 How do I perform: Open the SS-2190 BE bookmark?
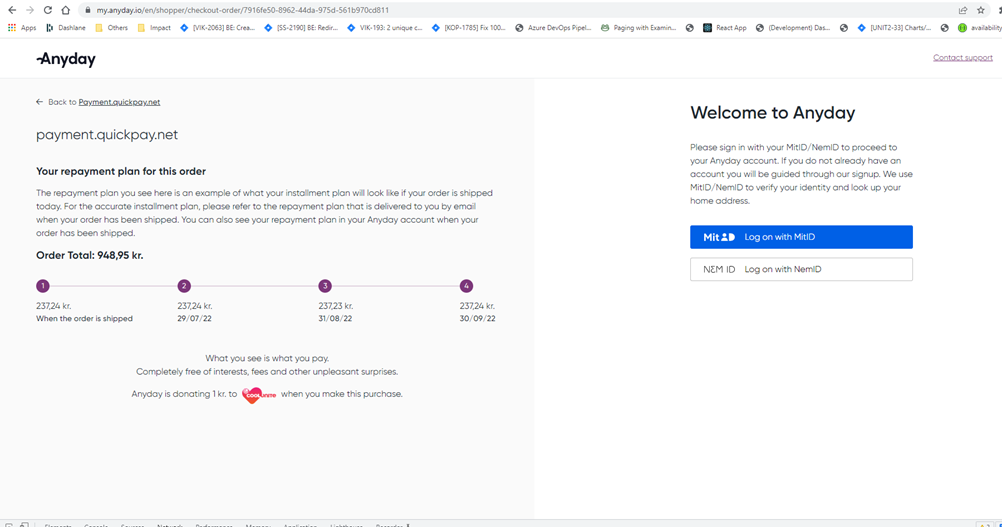[301, 28]
